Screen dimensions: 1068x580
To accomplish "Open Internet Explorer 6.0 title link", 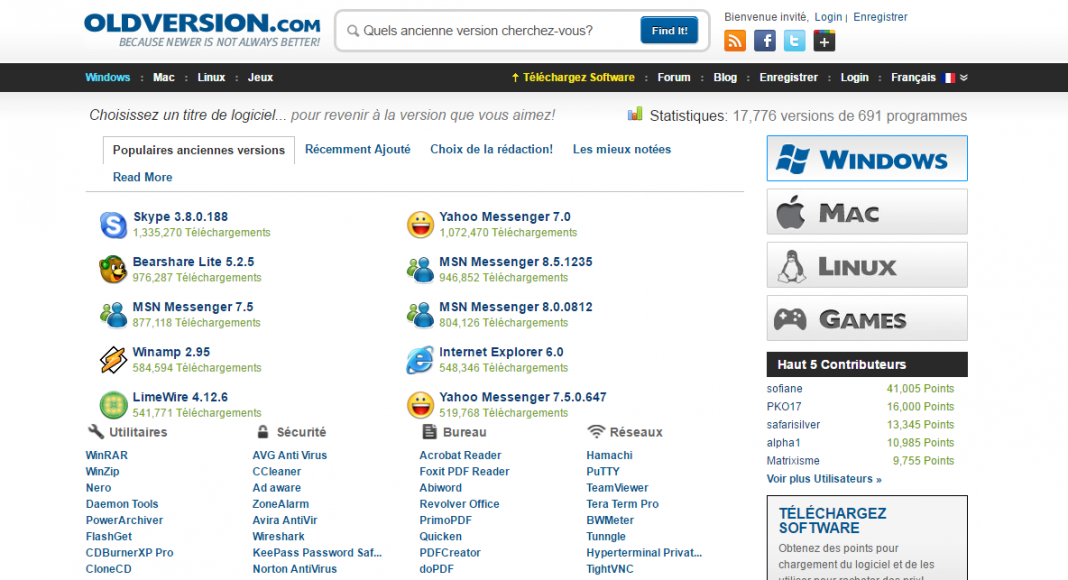I will 501,352.
